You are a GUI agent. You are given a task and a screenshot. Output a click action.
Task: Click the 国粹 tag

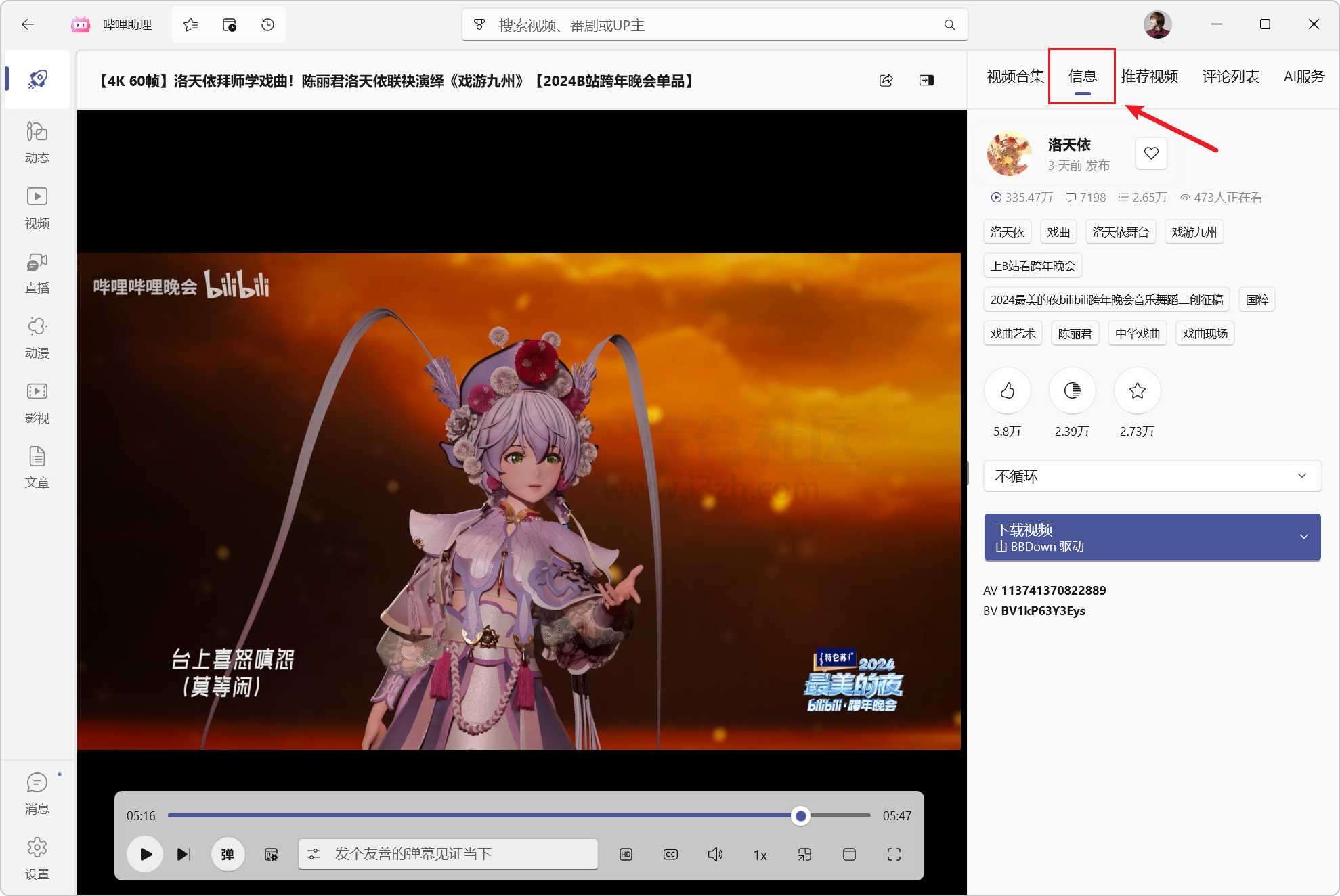point(1257,300)
